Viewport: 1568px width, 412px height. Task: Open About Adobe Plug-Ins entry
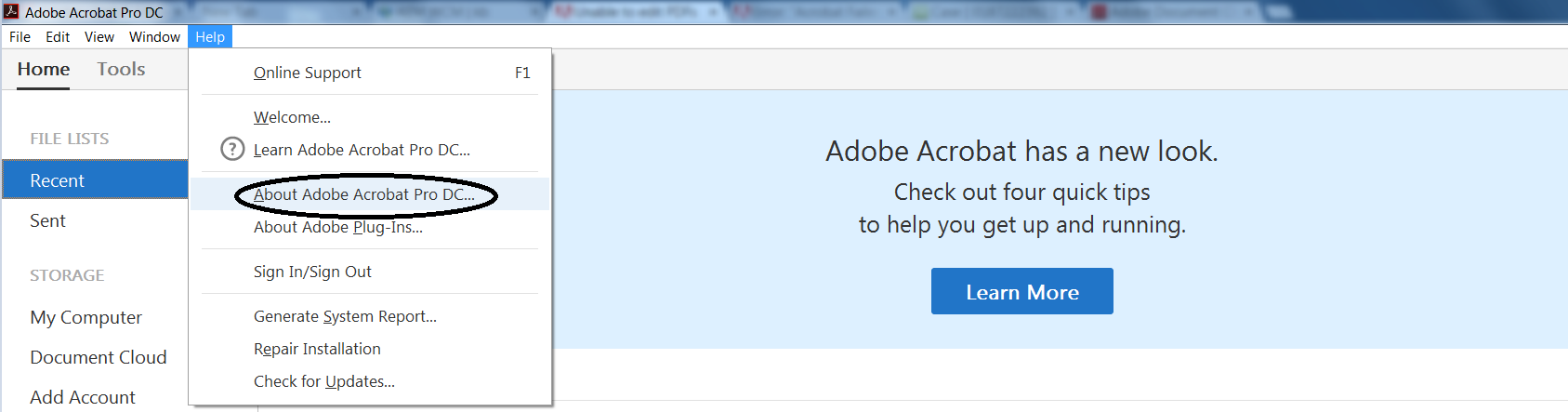point(337,227)
